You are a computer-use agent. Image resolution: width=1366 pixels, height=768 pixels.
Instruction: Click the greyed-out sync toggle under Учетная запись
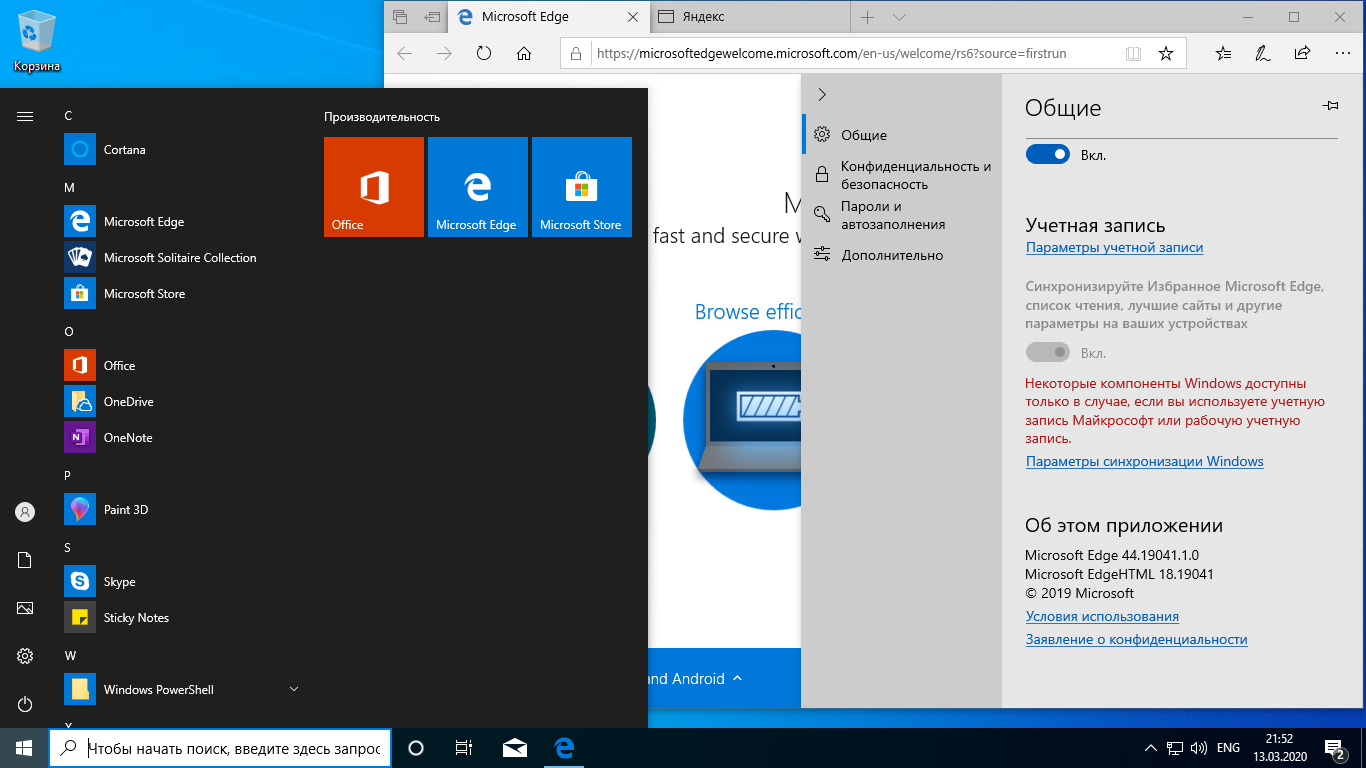[1047, 352]
